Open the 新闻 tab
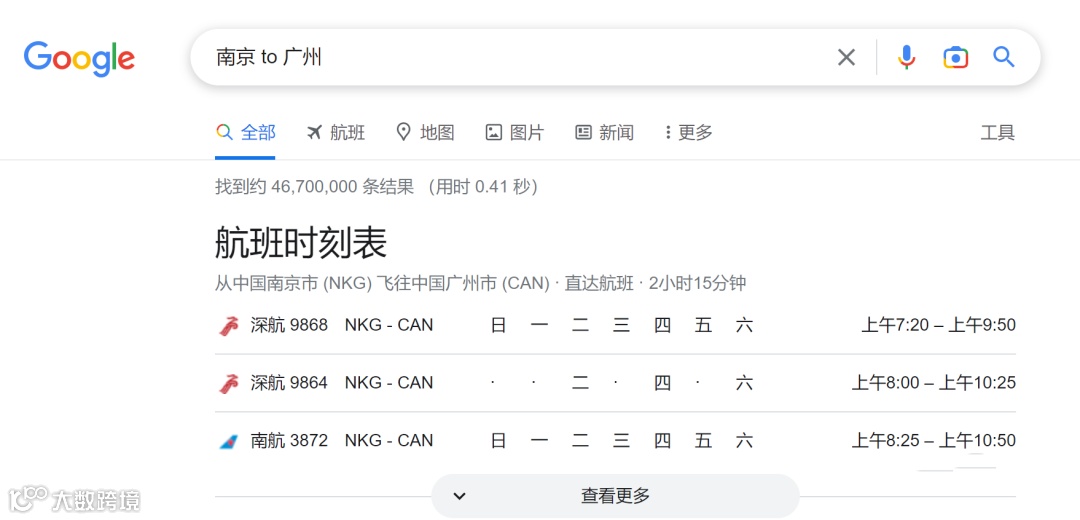This screenshot has width=1080, height=520. (604, 132)
